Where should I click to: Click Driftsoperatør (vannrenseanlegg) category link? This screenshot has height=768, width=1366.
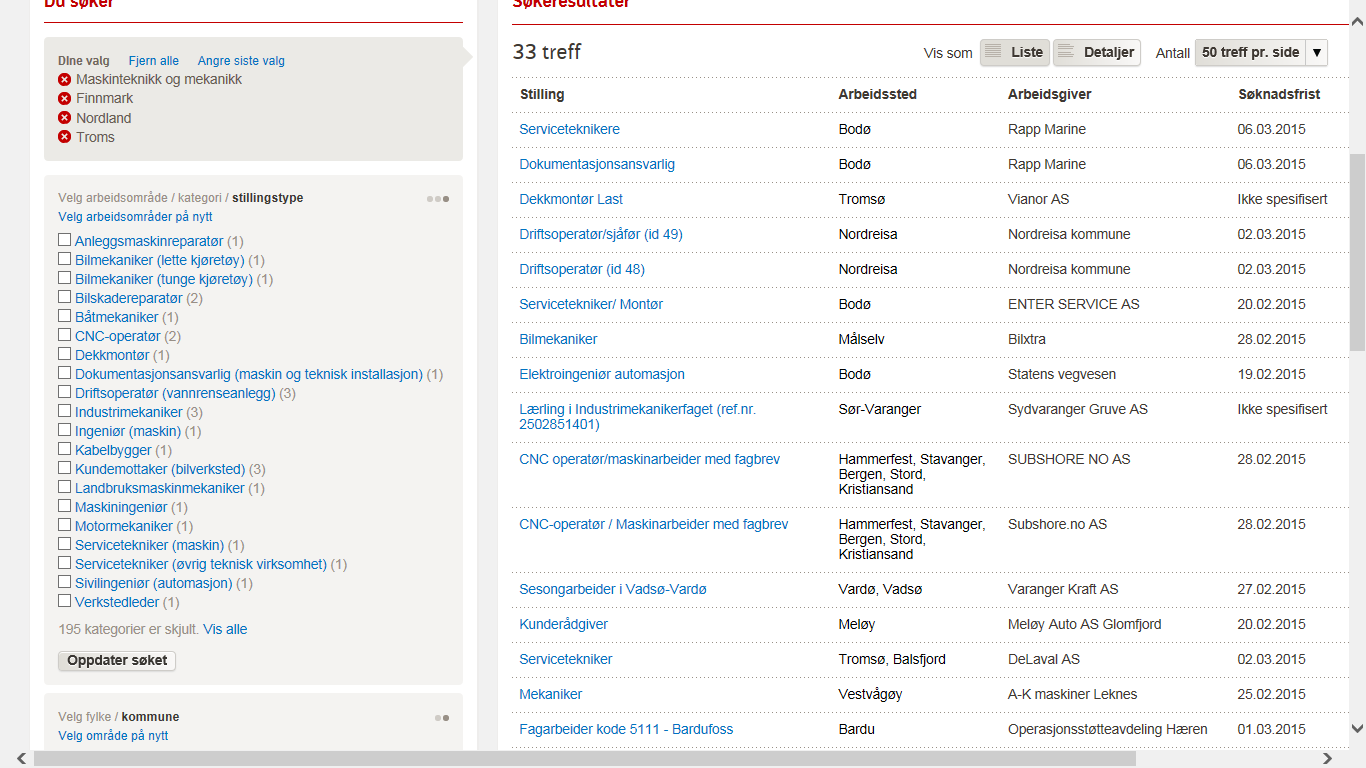point(175,393)
